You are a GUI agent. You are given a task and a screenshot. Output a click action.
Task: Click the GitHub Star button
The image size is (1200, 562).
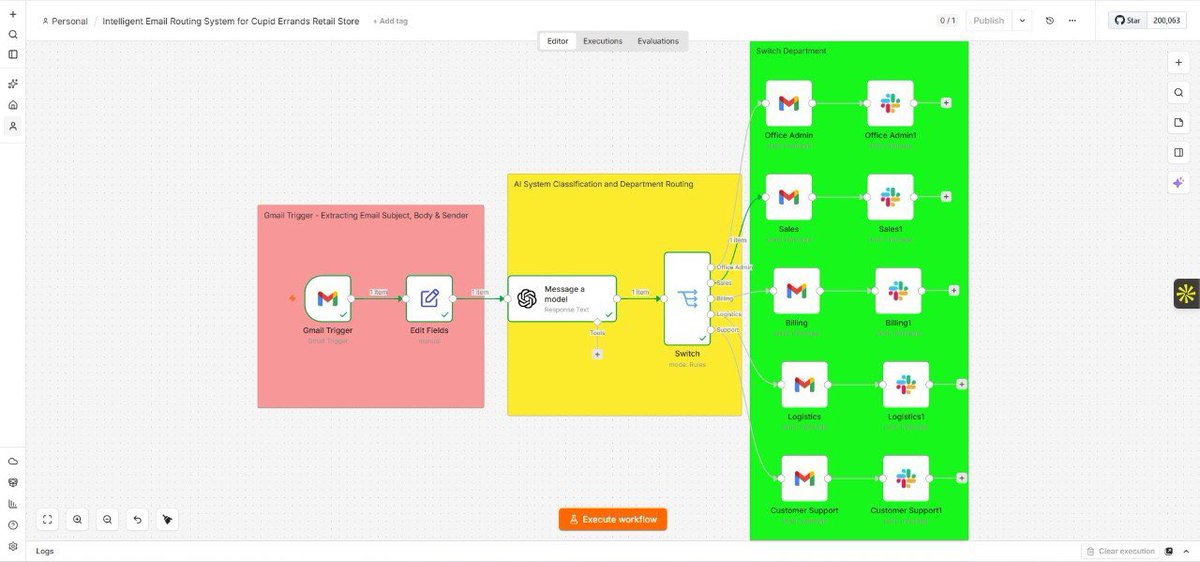click(x=1128, y=20)
